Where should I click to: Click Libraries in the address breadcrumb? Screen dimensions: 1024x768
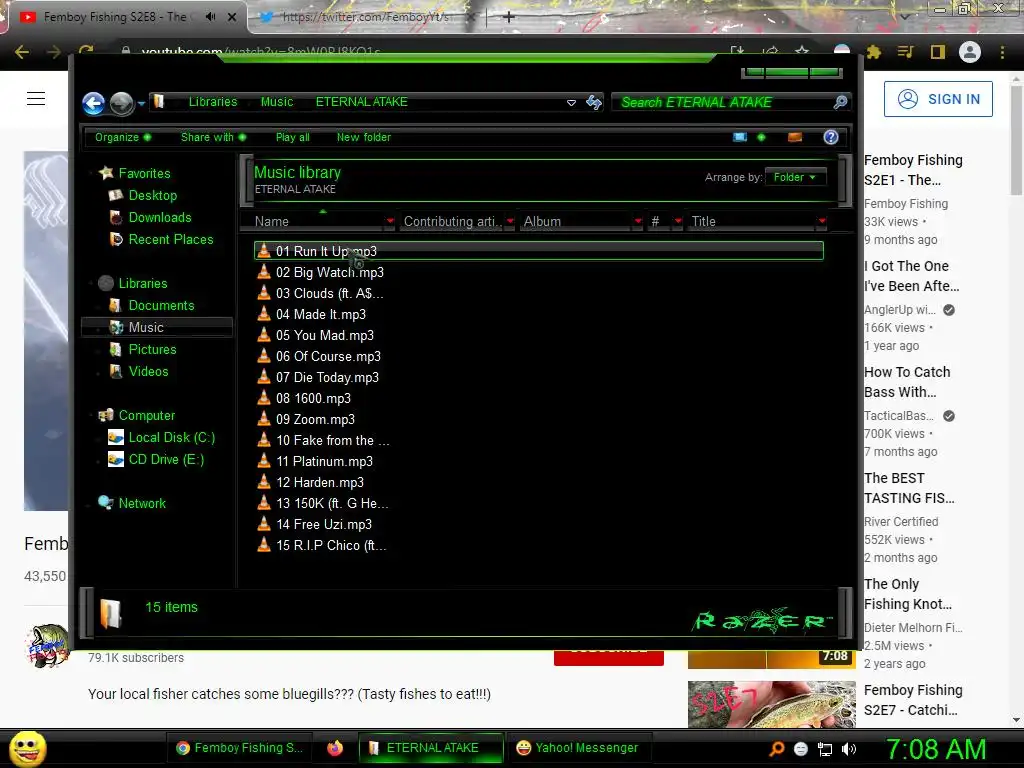(x=213, y=102)
